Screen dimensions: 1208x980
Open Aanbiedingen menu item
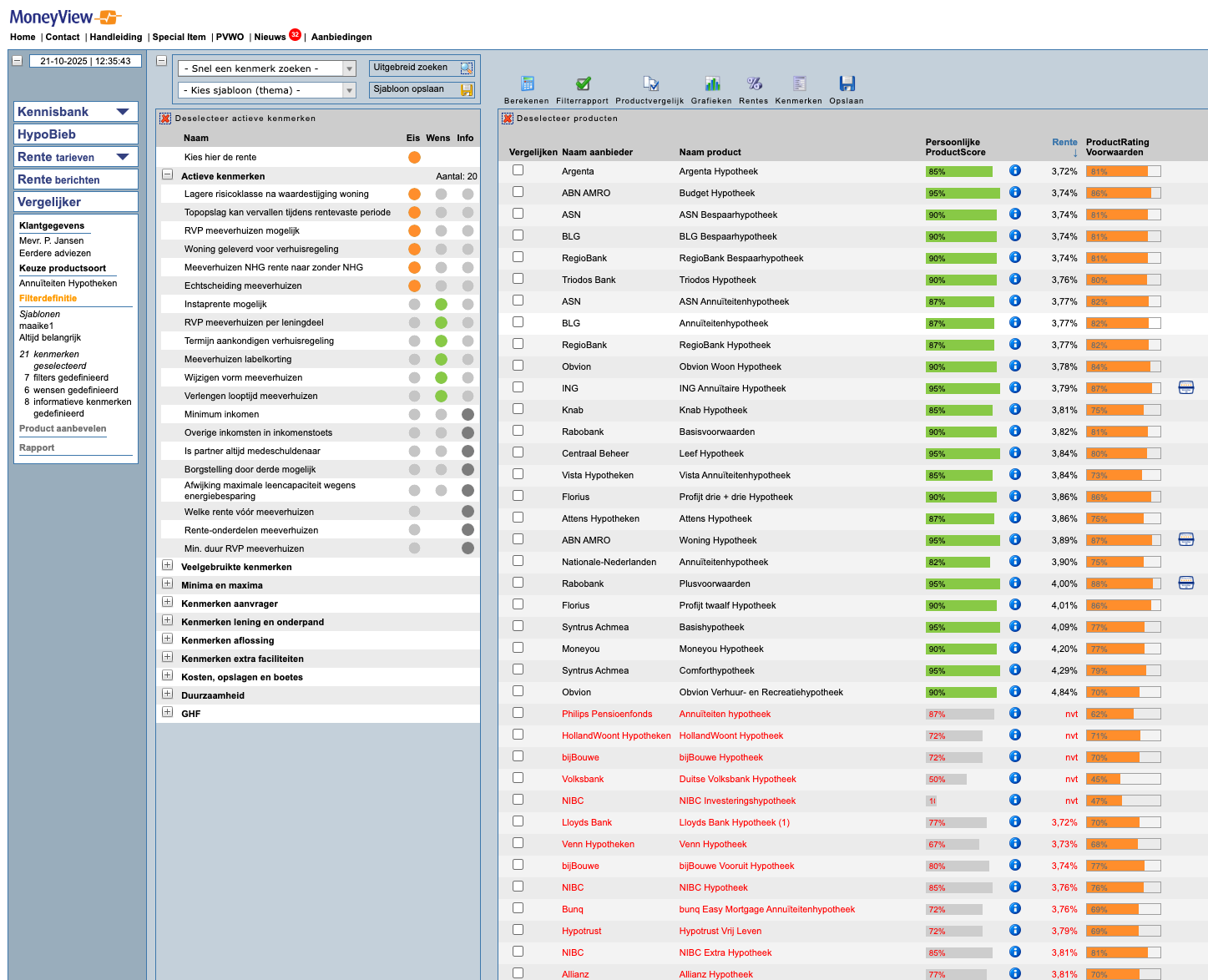pos(341,37)
